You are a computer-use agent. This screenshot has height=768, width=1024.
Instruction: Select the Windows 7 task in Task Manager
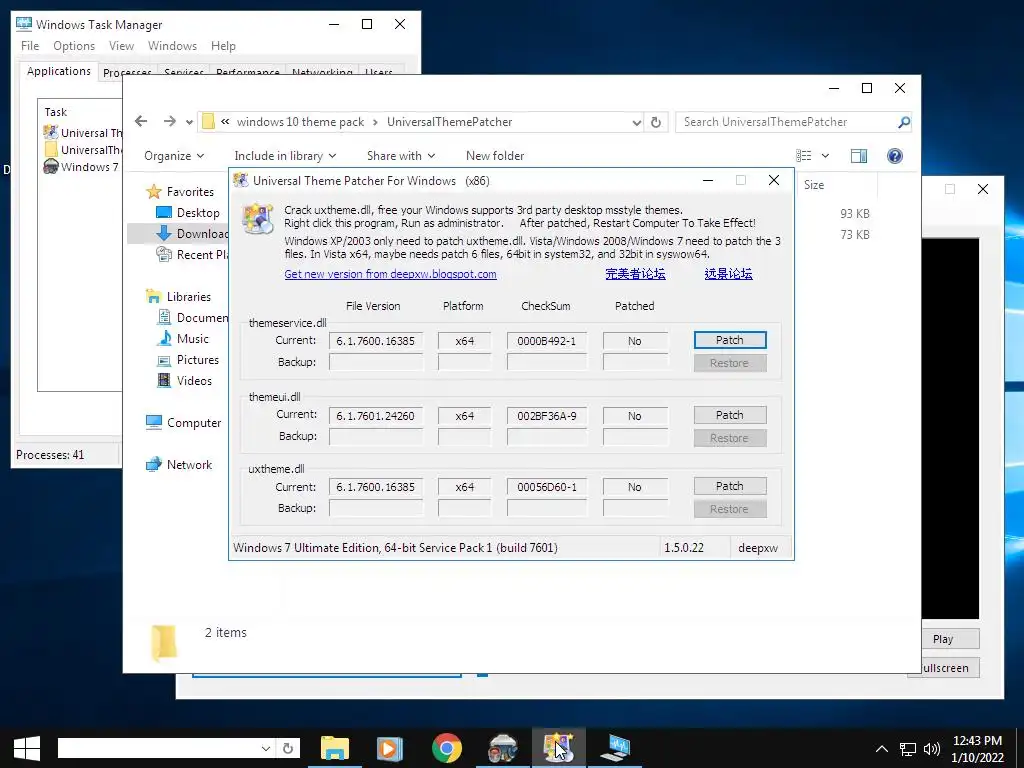click(82, 167)
